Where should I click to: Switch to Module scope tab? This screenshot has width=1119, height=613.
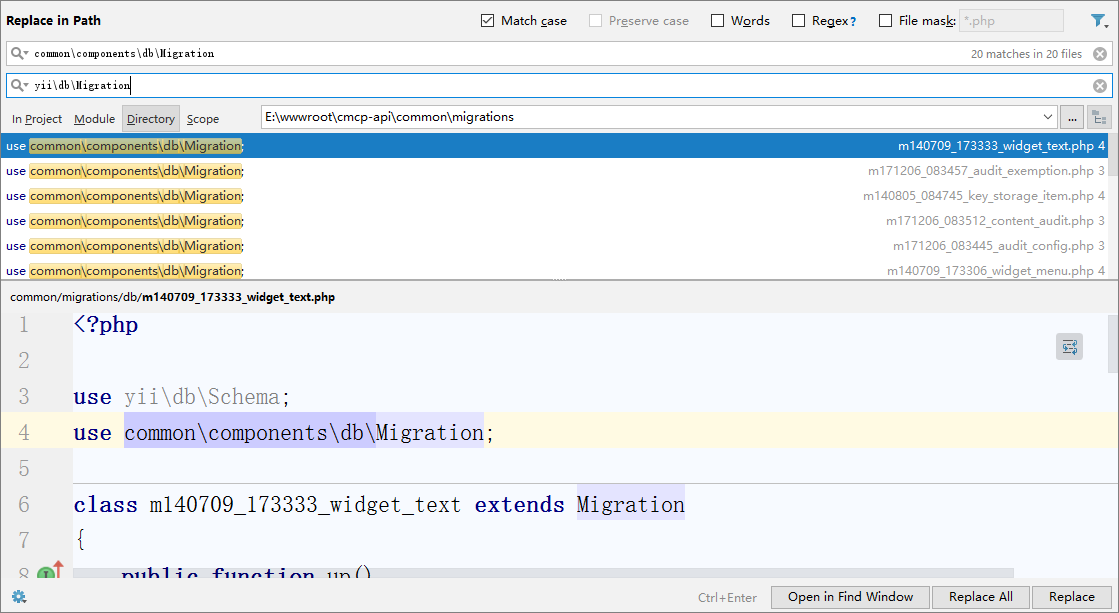coord(94,119)
